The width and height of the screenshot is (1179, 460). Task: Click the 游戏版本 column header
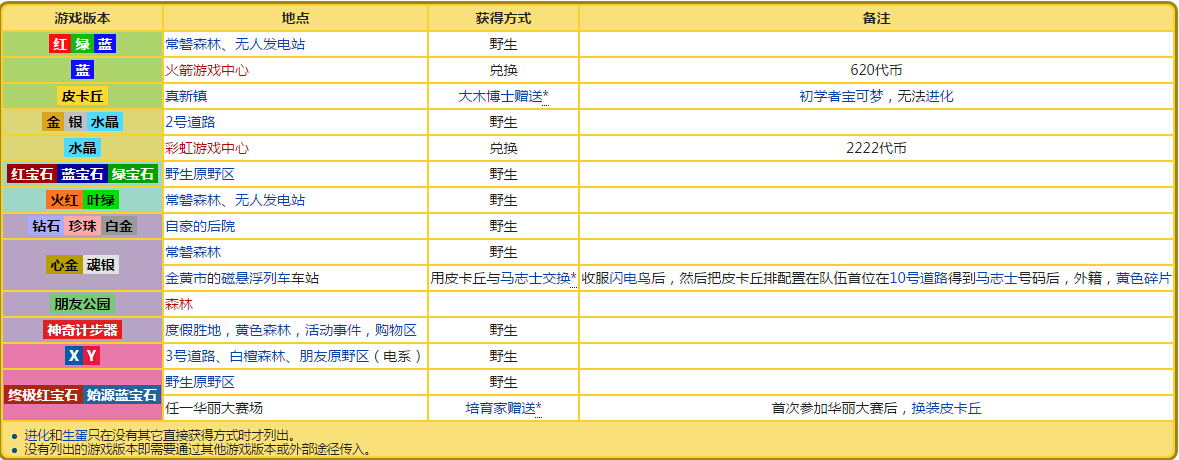[x=82, y=19]
